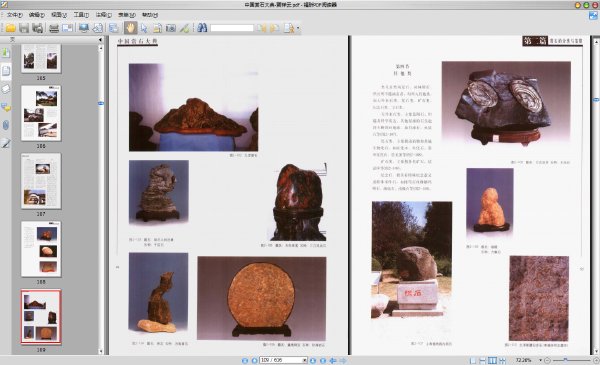
Task: Click the zoom out minus button
Action: [548, 360]
